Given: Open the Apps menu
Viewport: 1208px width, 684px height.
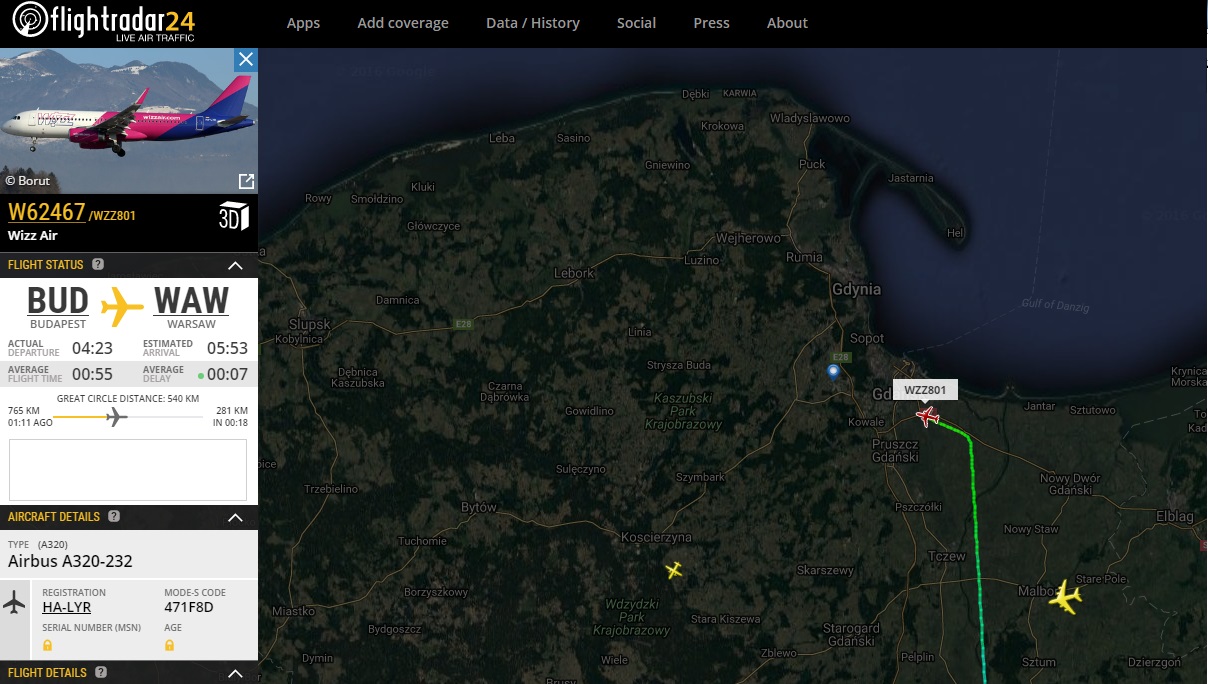Looking at the screenshot, I should [303, 23].
